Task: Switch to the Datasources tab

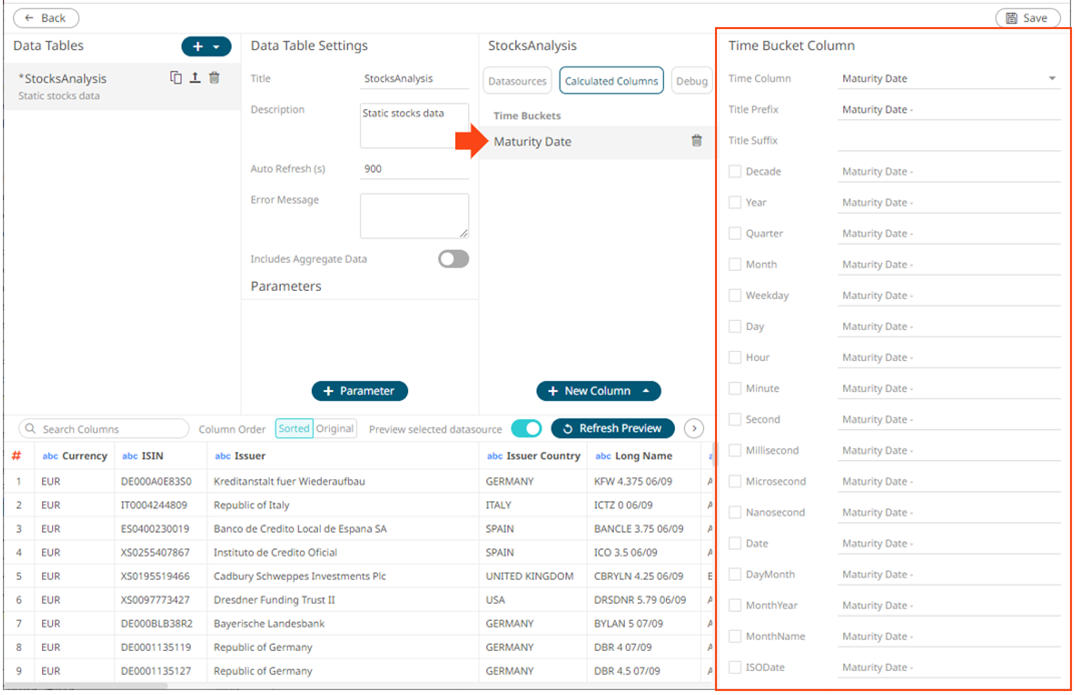Action: pyautogui.click(x=518, y=81)
